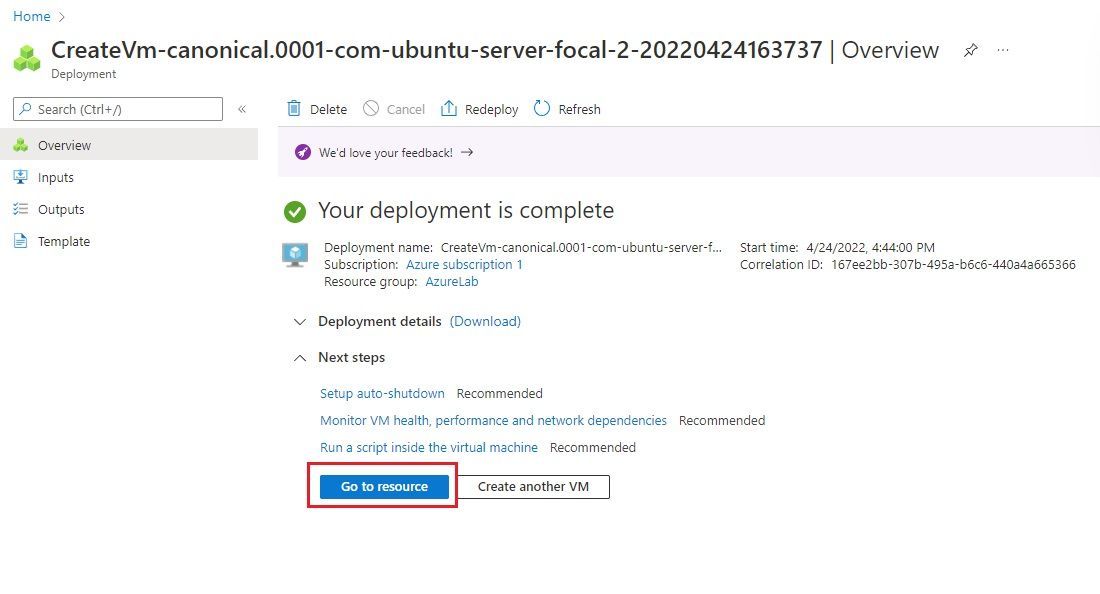Click the Cancel circle-slash icon
The image size is (1100, 594).
[x=370, y=109]
